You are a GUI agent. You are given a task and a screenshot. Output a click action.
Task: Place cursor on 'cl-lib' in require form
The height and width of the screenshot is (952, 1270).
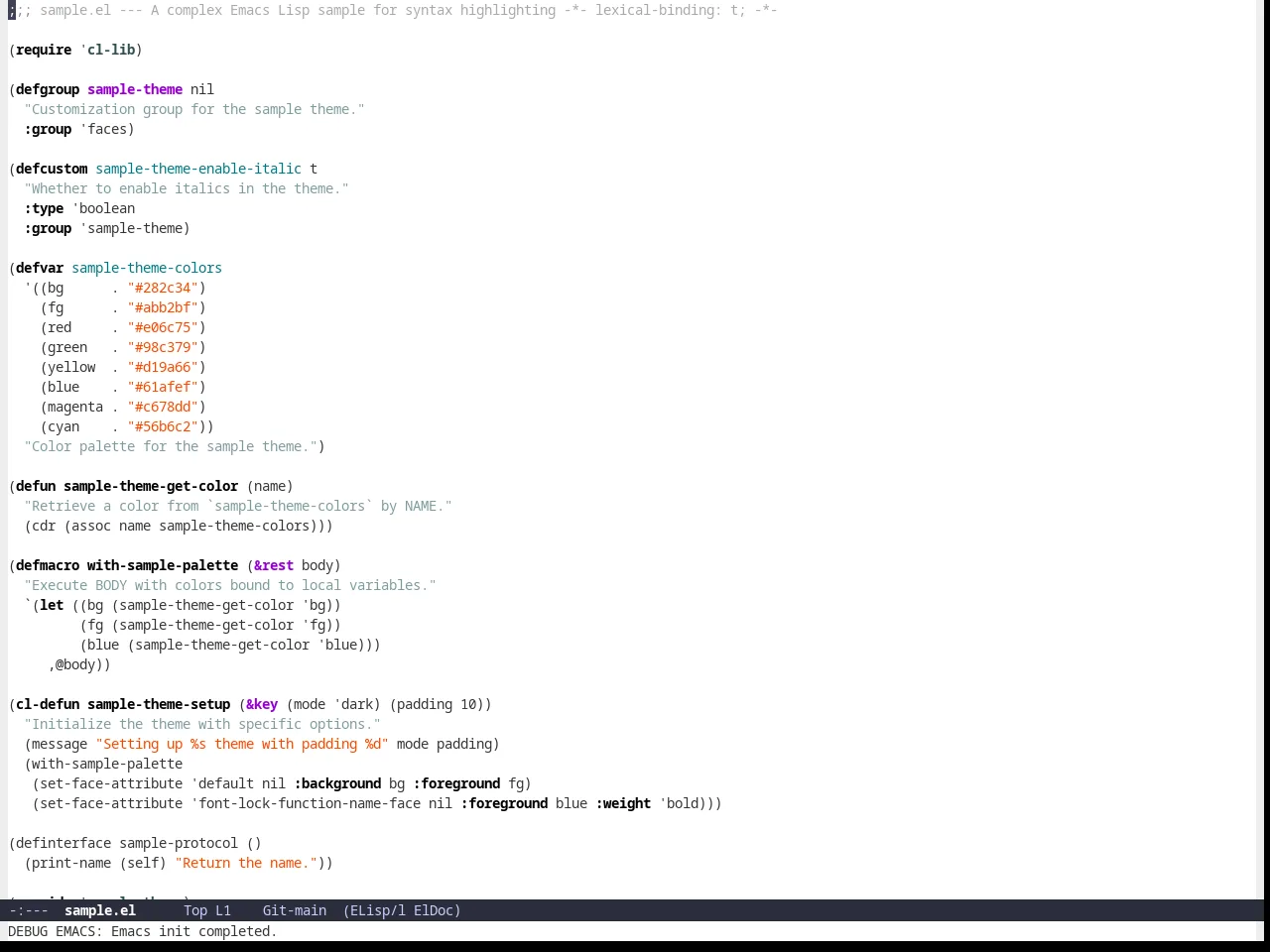(111, 50)
